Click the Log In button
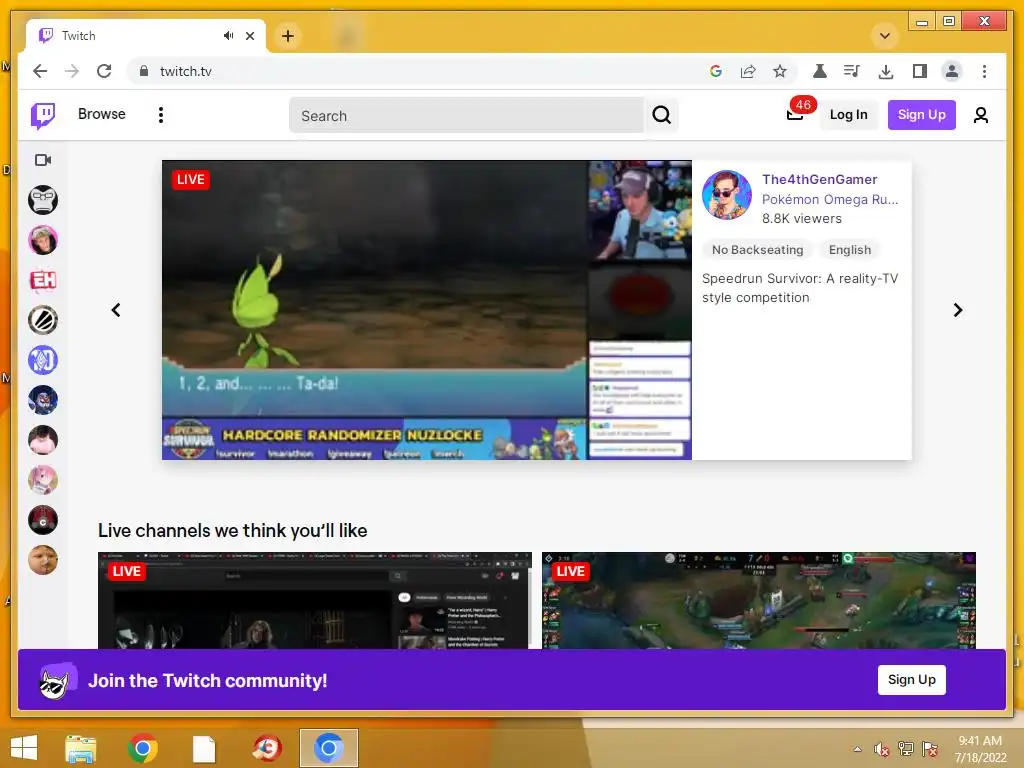The image size is (1024, 768). click(x=848, y=115)
